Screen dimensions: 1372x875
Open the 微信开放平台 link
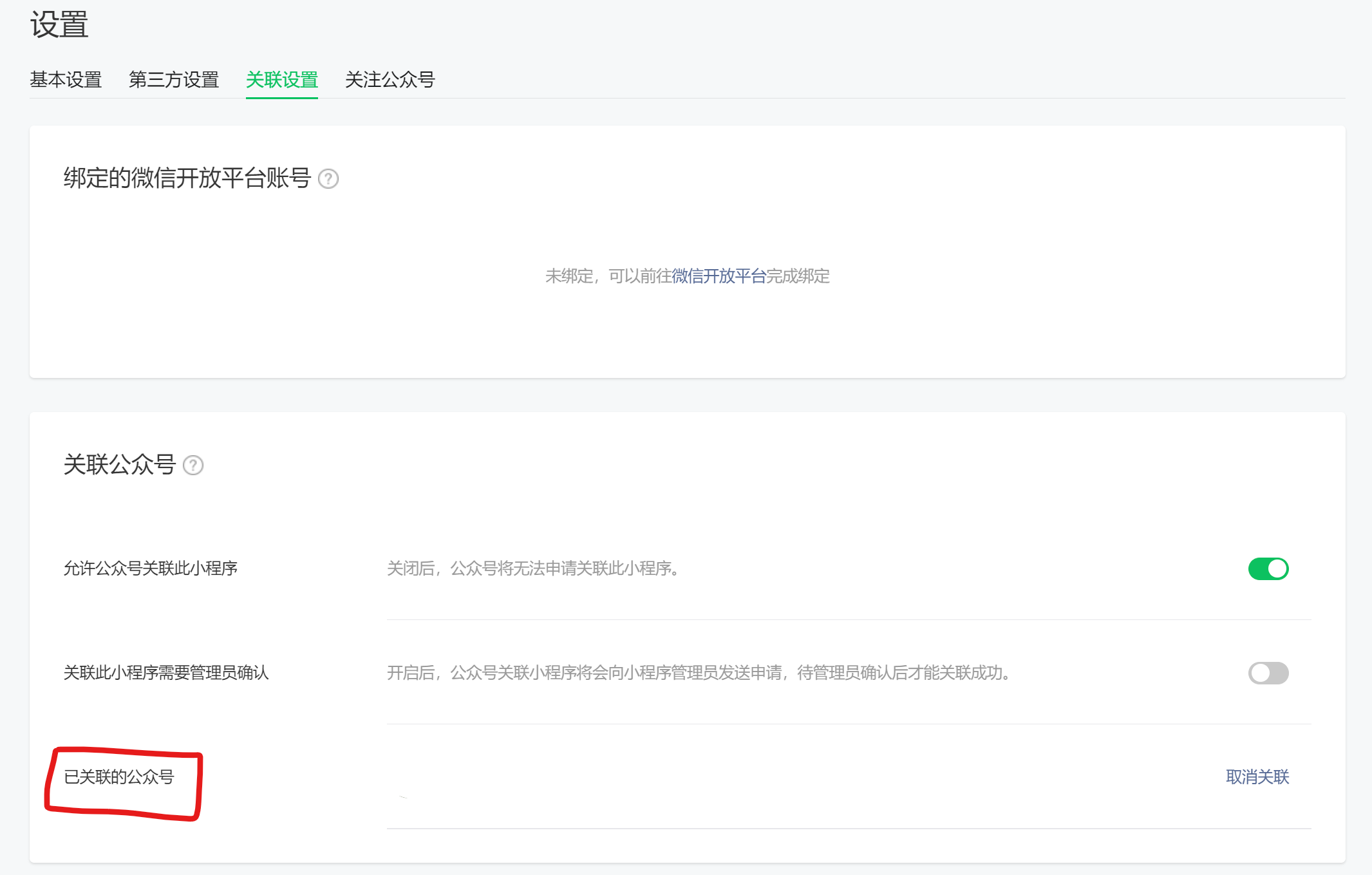pos(719,276)
